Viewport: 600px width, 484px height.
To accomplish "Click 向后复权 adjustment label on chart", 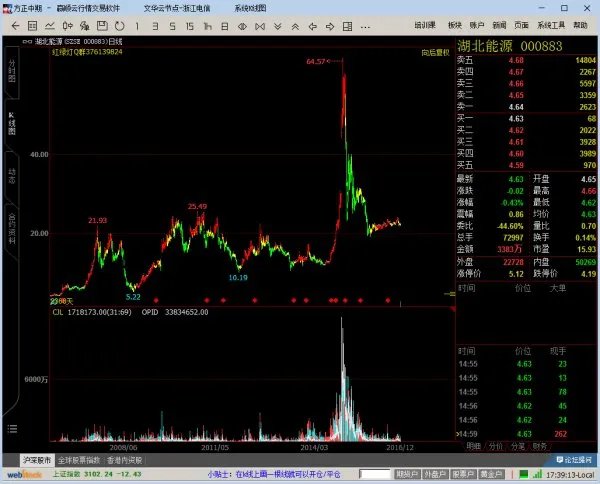I will (435, 52).
